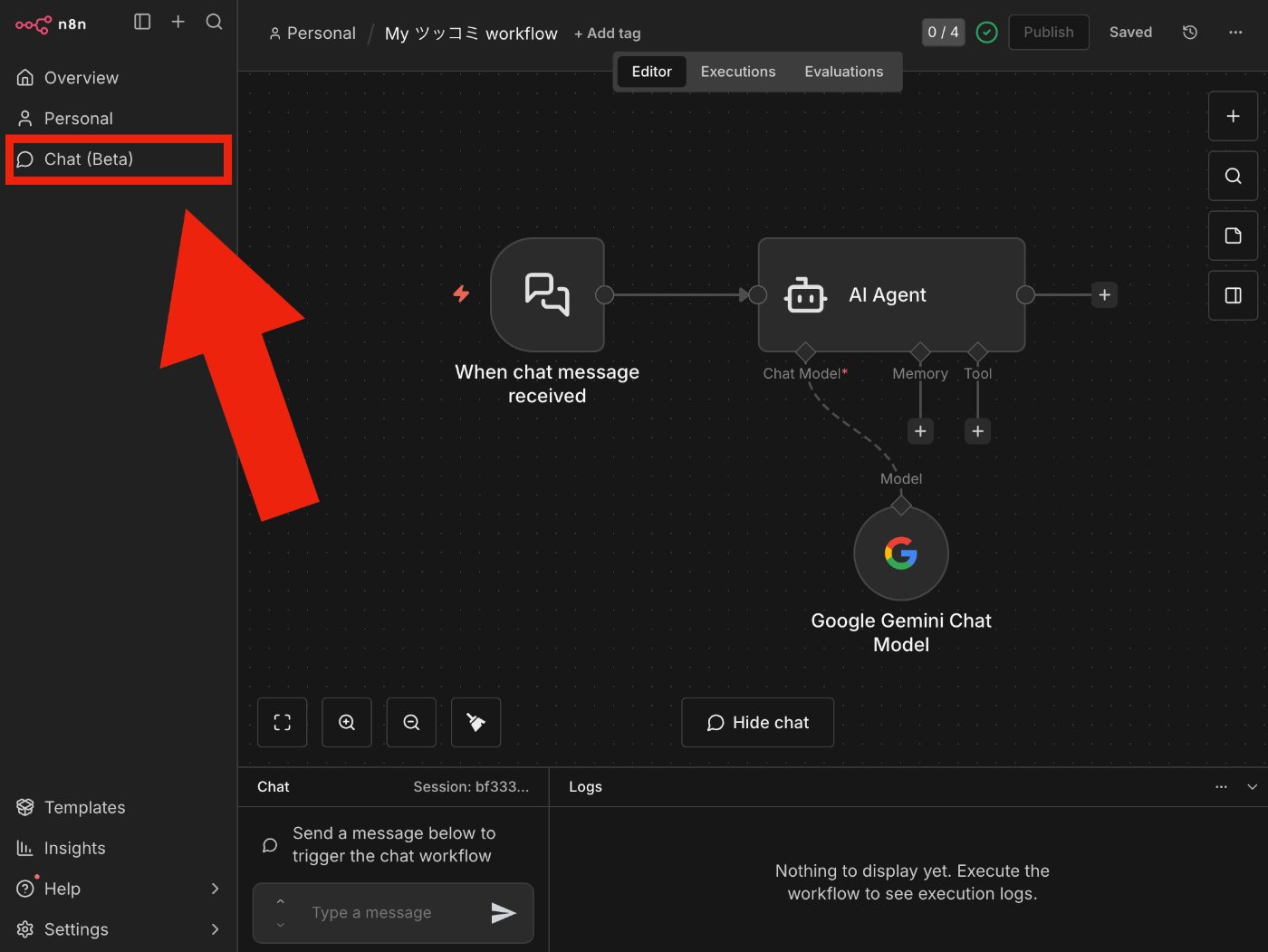Screen dimensions: 1268x952
Task: Switch to the Executions tab
Action: 738,72
